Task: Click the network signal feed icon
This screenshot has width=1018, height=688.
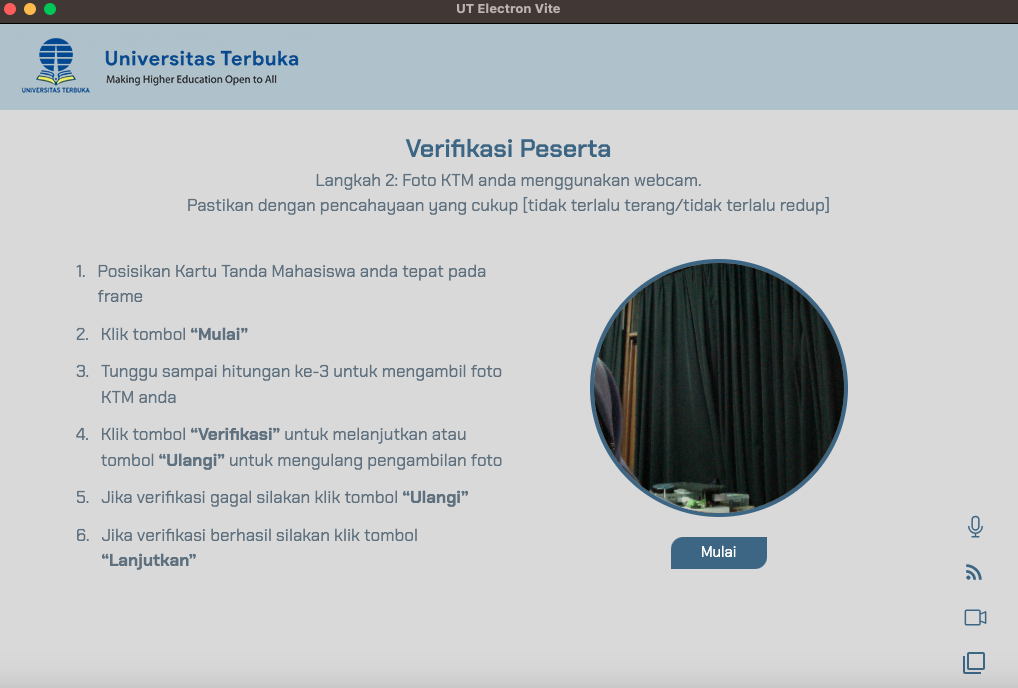Action: tap(974, 573)
